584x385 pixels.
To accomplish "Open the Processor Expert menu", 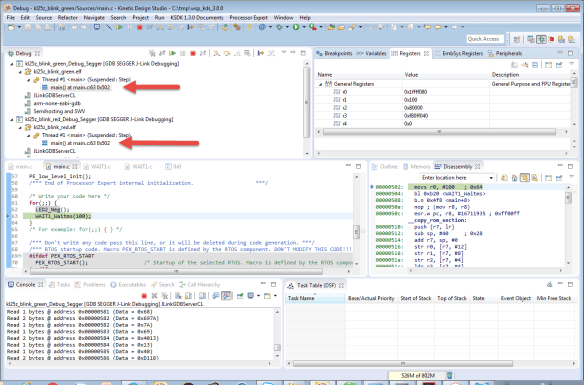I will (x=248, y=18).
